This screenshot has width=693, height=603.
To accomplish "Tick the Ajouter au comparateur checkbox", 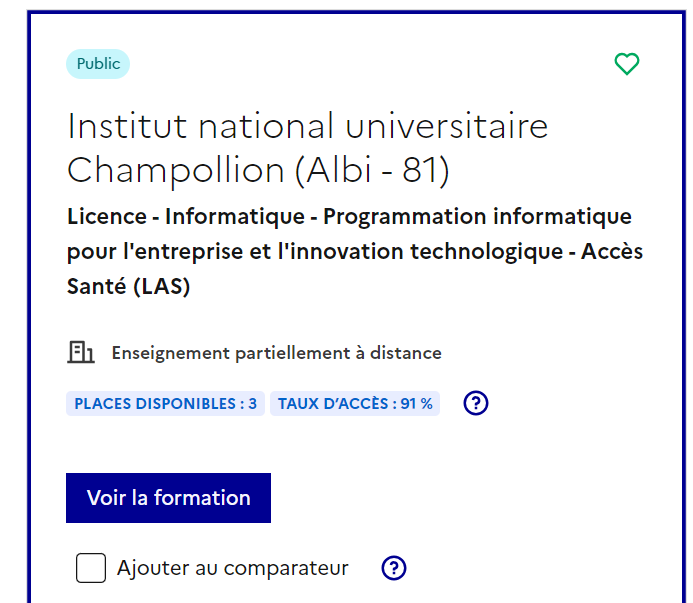I will point(91,568).
